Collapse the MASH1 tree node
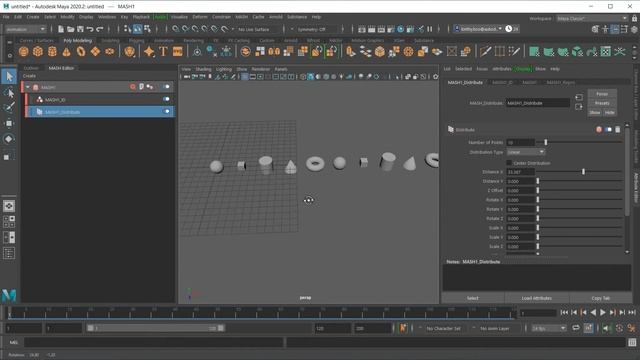Screen dimensions: 640x360 coord(28,87)
